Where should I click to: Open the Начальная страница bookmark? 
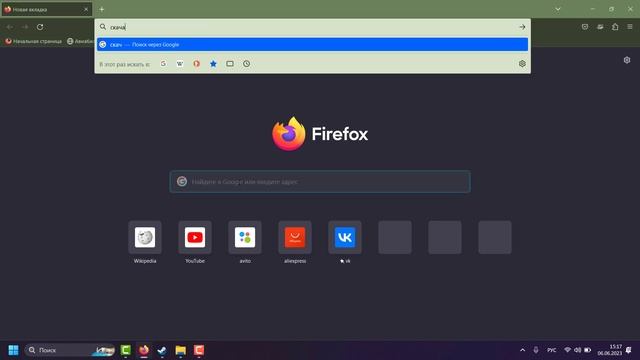(33, 41)
